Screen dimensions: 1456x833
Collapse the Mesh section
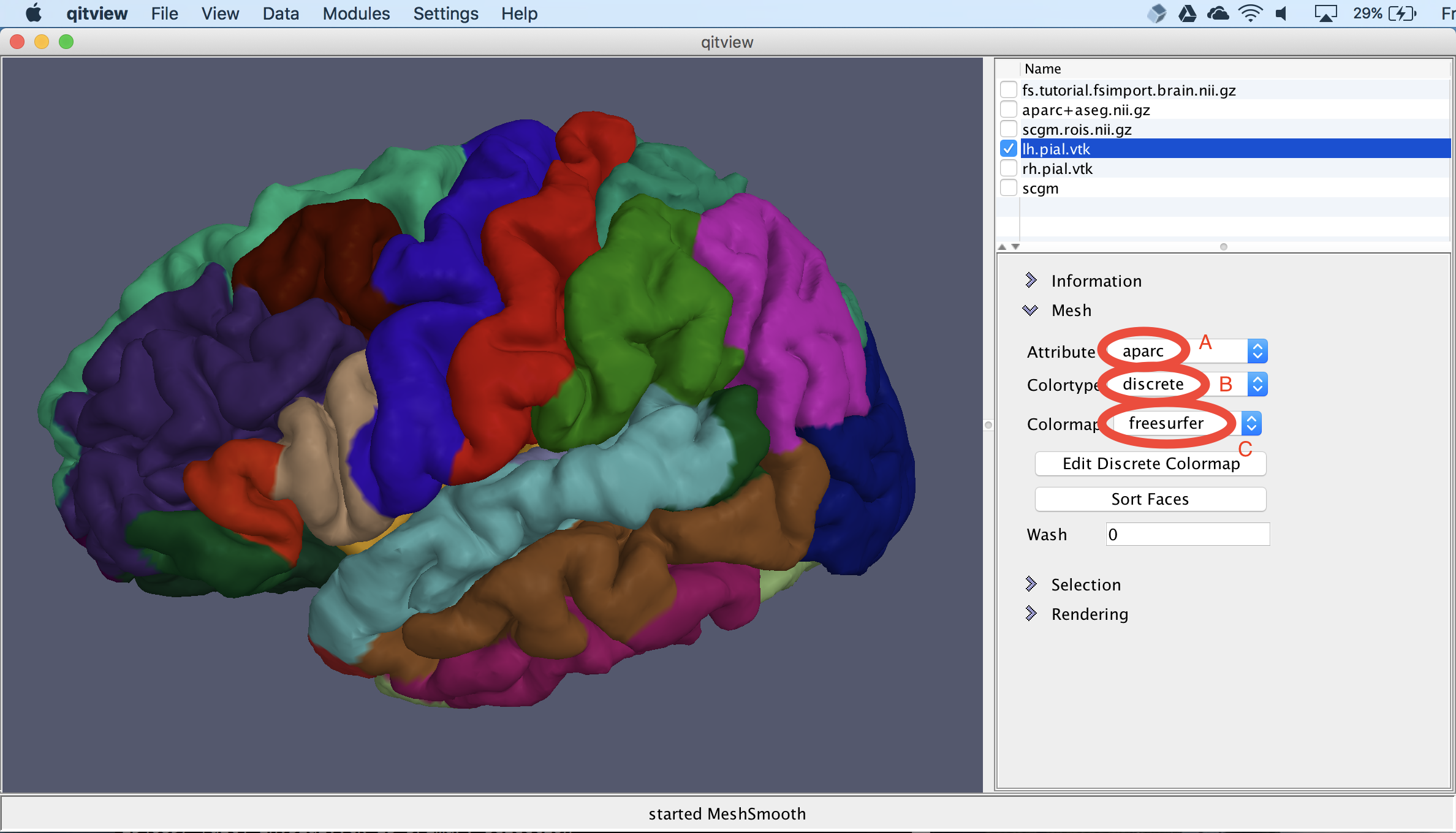[x=1030, y=311]
